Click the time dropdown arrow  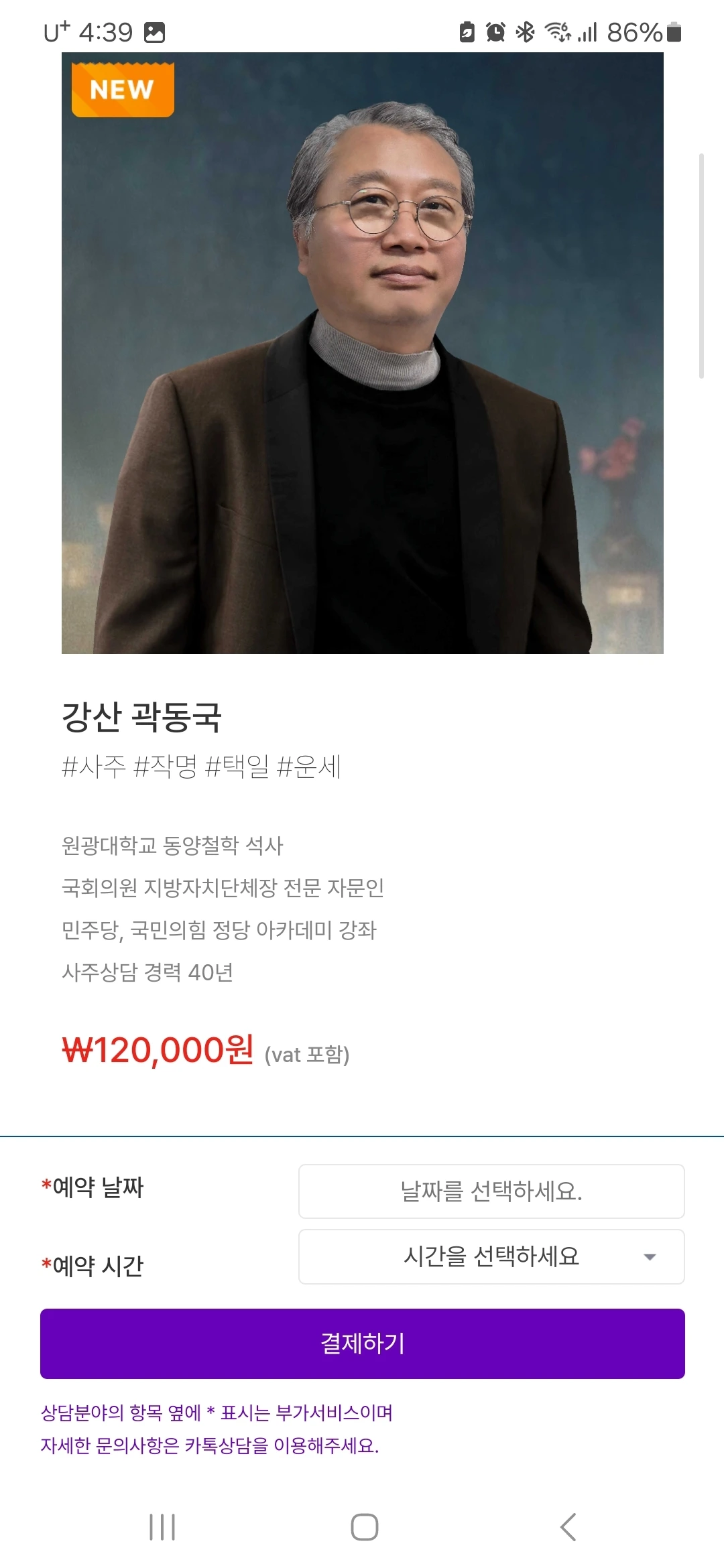click(649, 1257)
